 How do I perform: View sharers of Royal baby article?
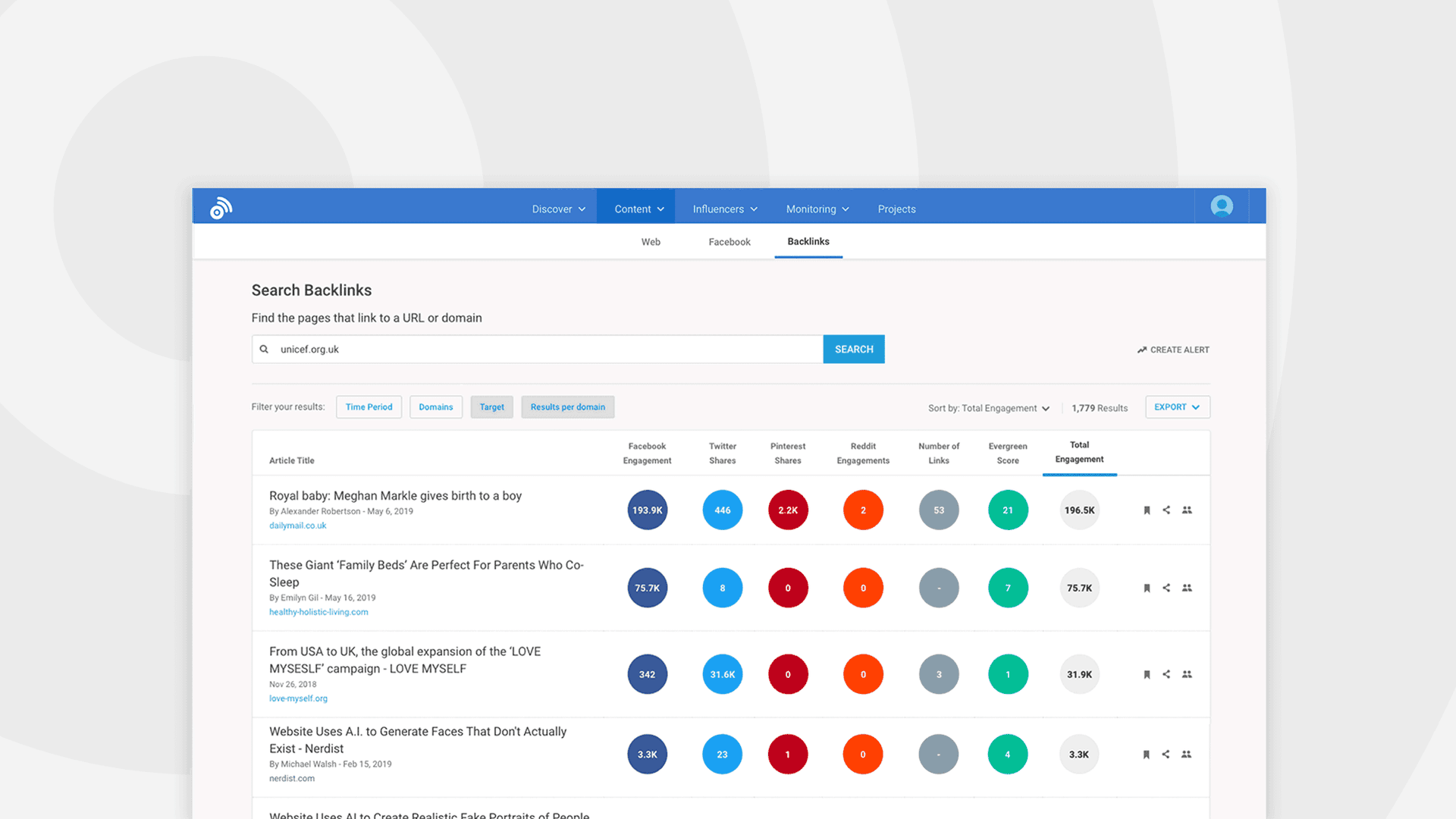pos(1187,510)
